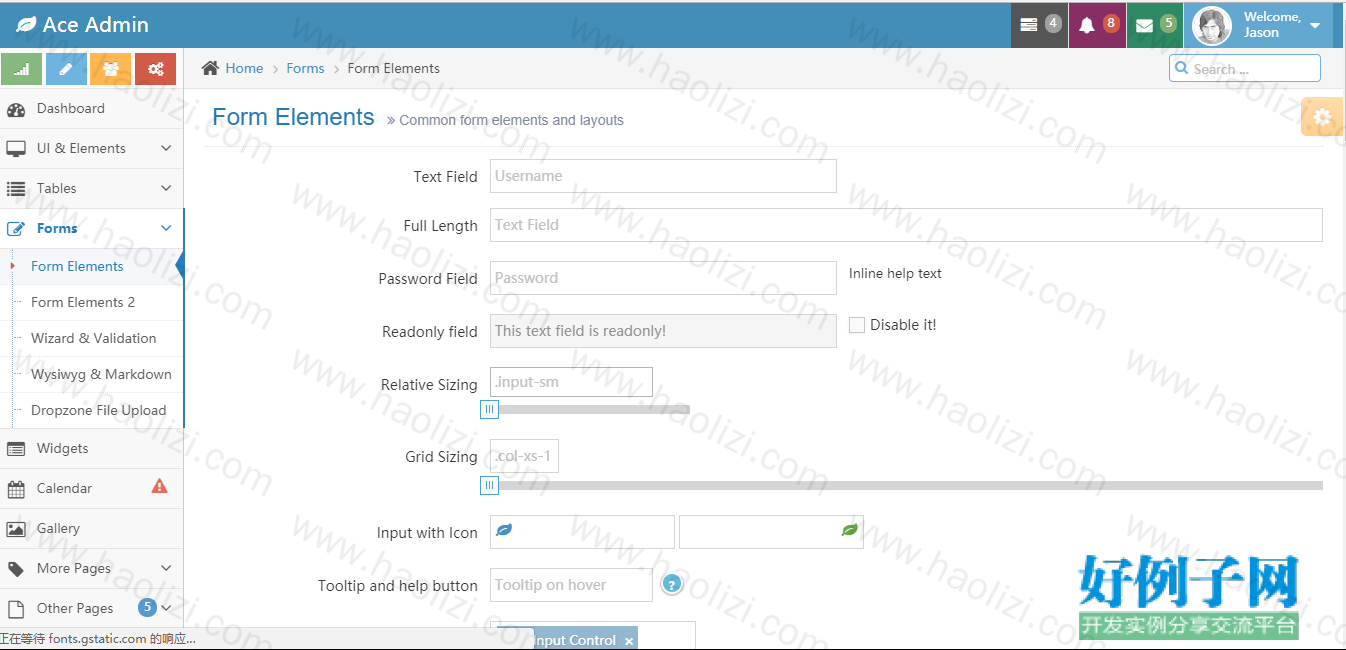Open Wizard & Validation submenu item
Image resolution: width=1346 pixels, height=650 pixels.
click(93, 338)
